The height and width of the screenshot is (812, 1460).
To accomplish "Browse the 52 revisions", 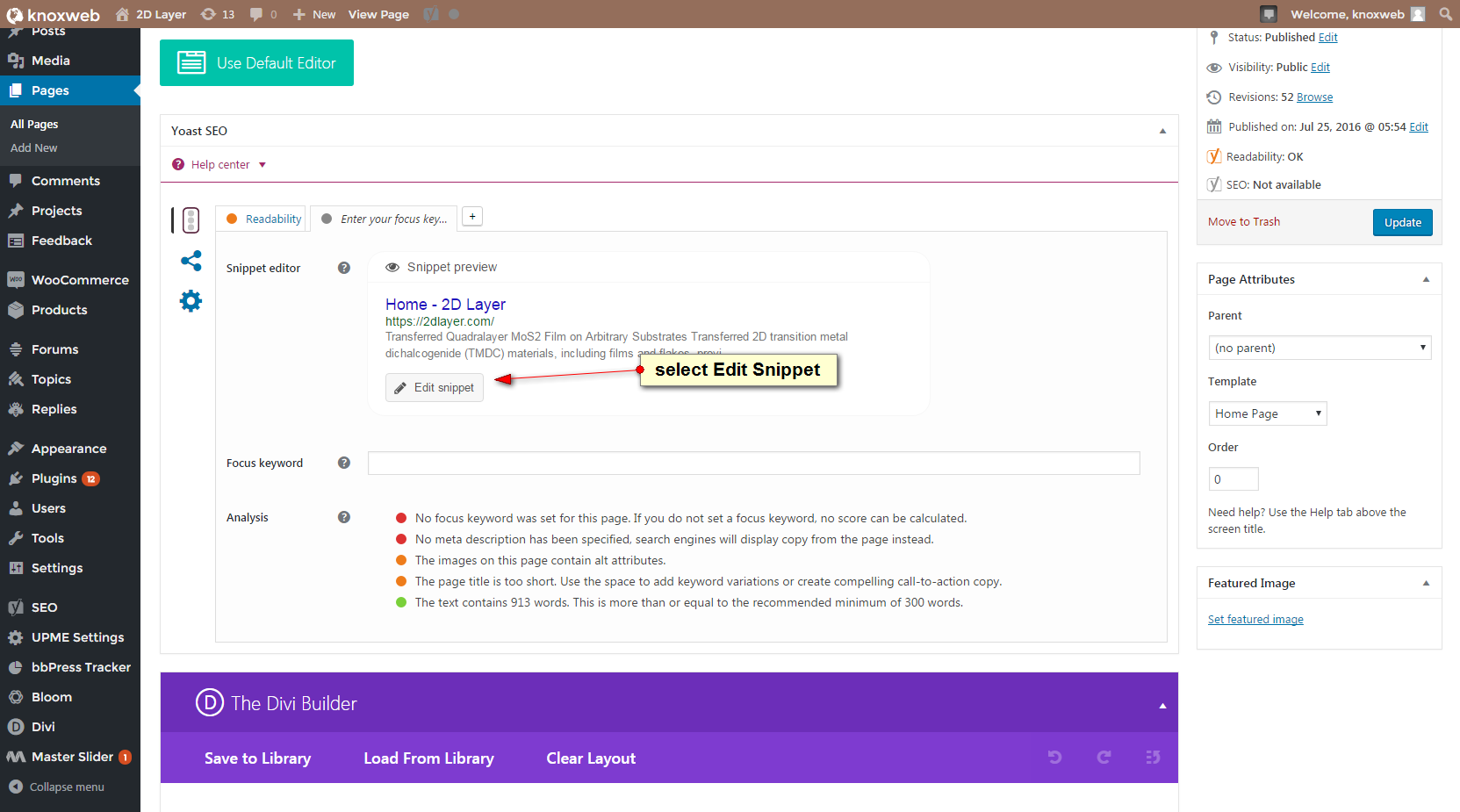I will (x=1314, y=97).
